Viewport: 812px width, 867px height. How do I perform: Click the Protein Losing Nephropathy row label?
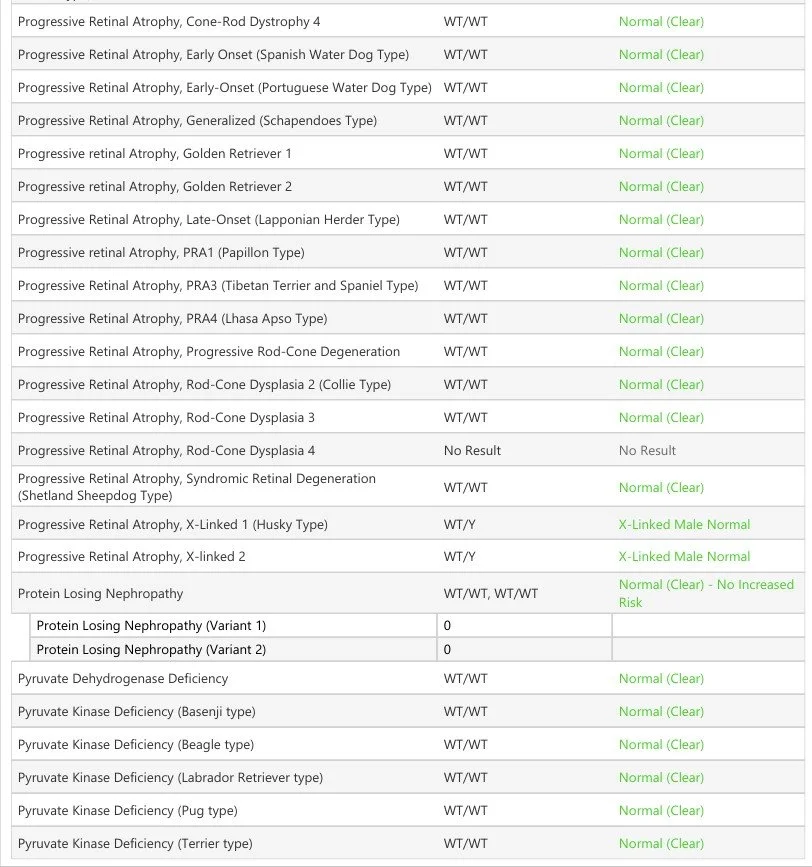tap(100, 593)
